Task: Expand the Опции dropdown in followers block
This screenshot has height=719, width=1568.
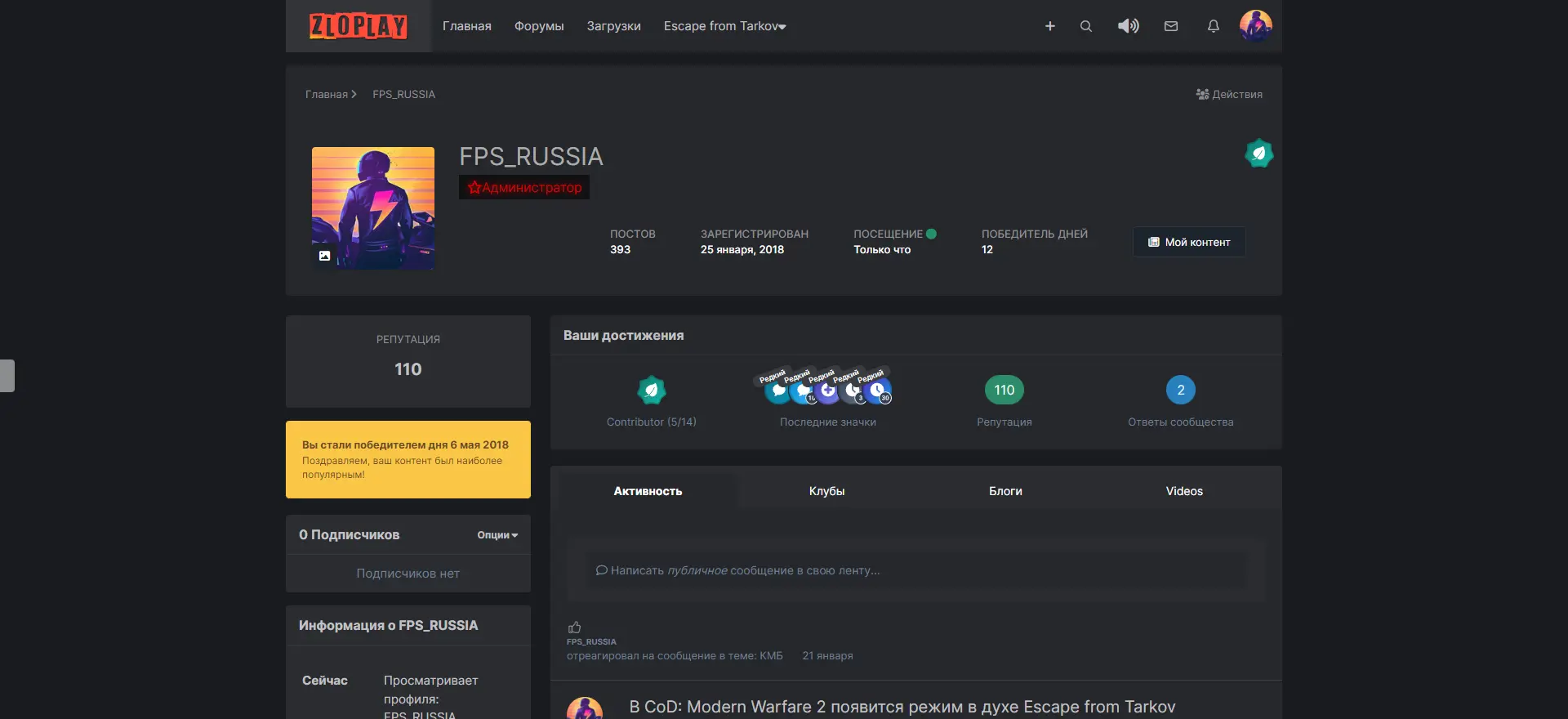Action: [x=497, y=535]
